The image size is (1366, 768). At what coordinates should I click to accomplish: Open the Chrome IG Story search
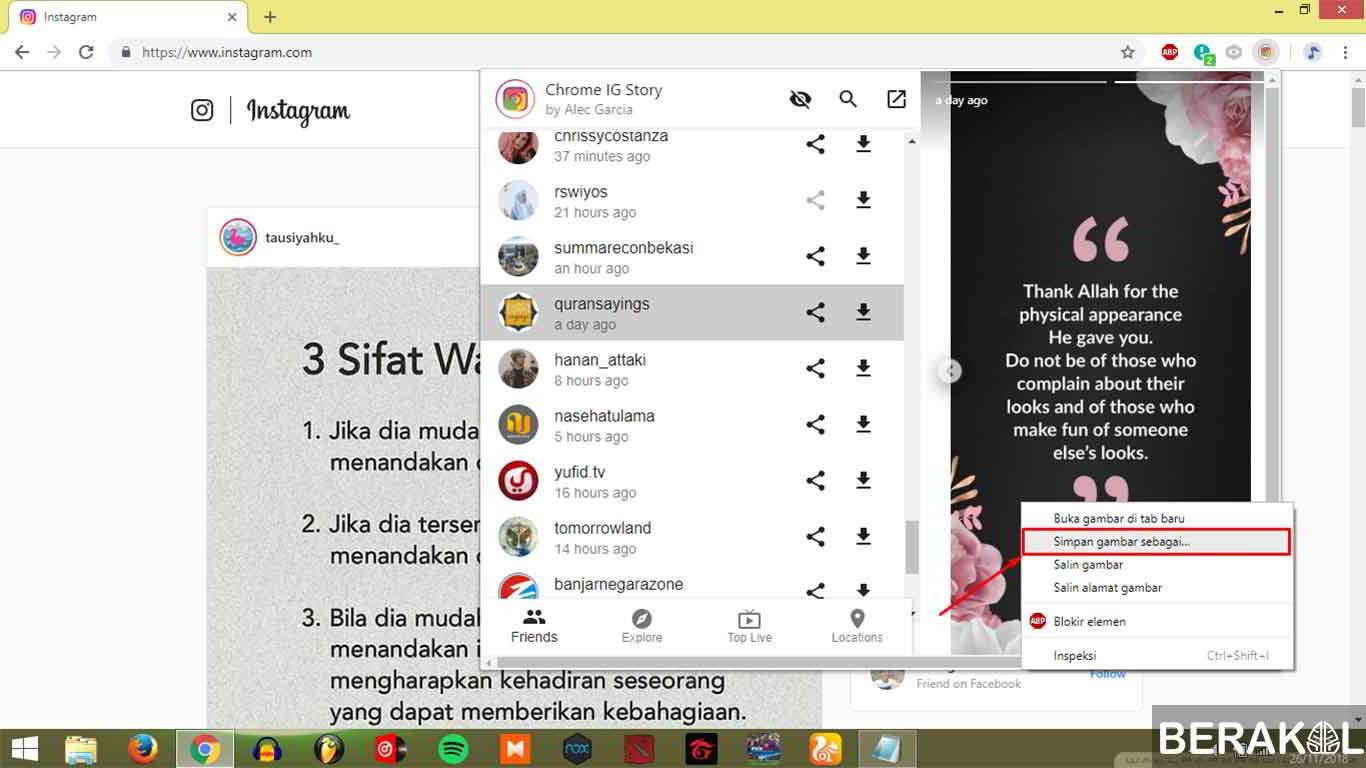coord(848,99)
